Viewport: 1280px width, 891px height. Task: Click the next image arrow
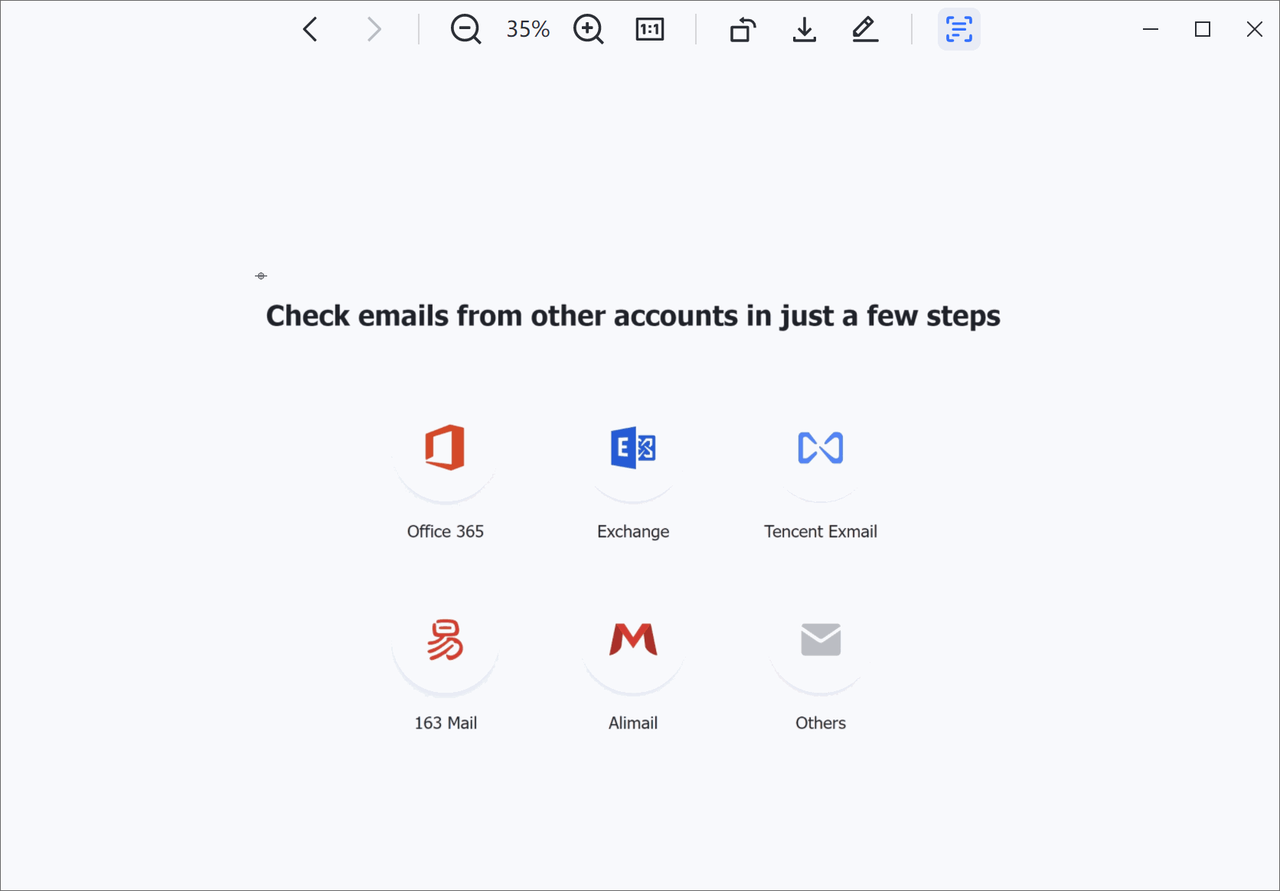[x=374, y=30]
